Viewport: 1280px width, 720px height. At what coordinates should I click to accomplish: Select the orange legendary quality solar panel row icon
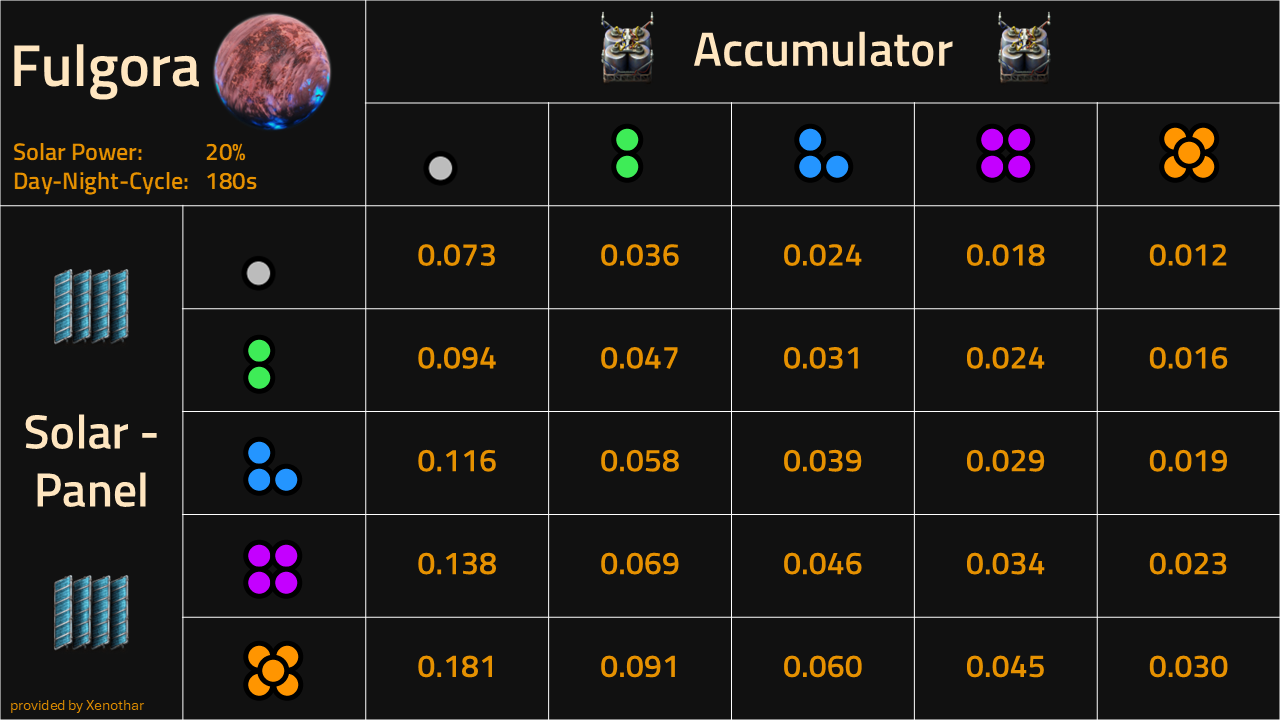click(273, 670)
